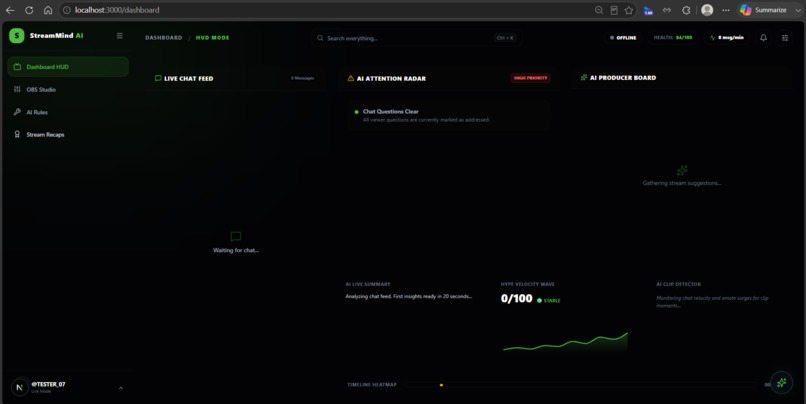Open Dashboard HUD in the sidebar

(x=68, y=67)
